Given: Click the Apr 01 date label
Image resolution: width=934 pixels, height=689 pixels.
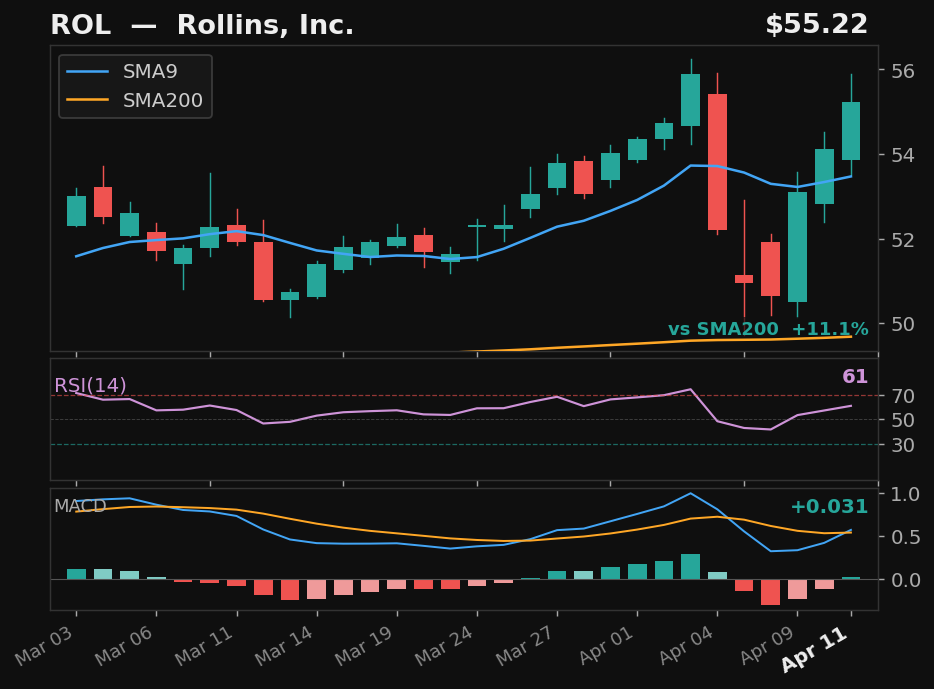Looking at the screenshot, I should [x=607, y=645].
